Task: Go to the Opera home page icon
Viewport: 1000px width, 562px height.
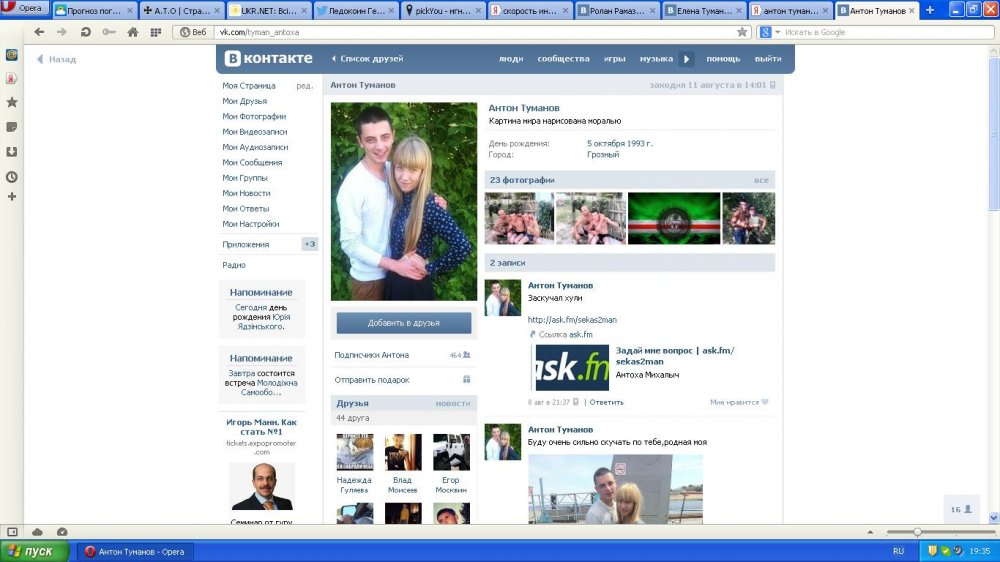Action: pyautogui.click(x=132, y=32)
